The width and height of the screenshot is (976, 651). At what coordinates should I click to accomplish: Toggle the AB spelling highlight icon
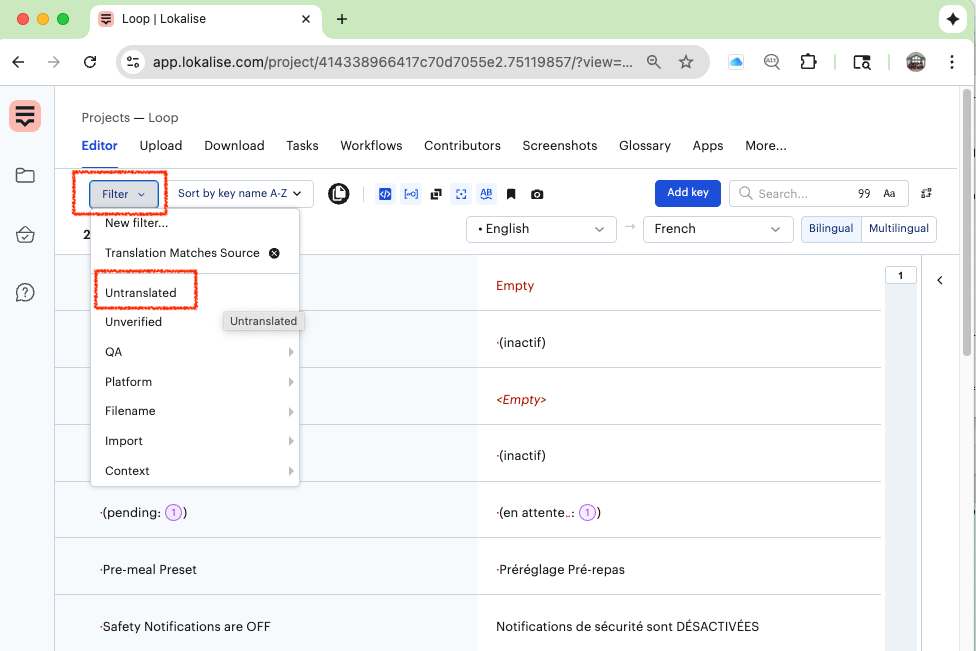point(486,194)
